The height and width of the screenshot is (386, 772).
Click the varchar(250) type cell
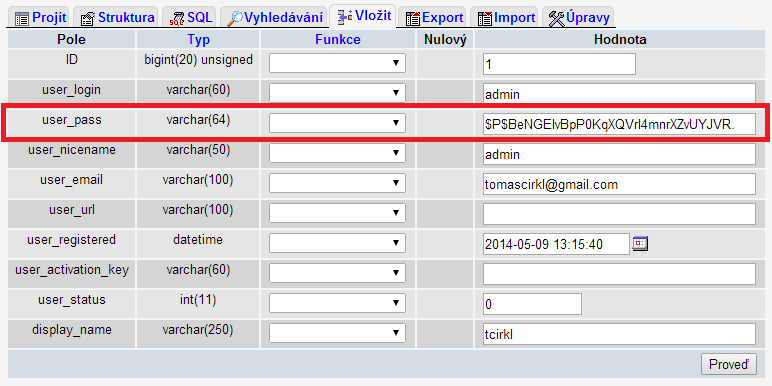tap(198, 330)
